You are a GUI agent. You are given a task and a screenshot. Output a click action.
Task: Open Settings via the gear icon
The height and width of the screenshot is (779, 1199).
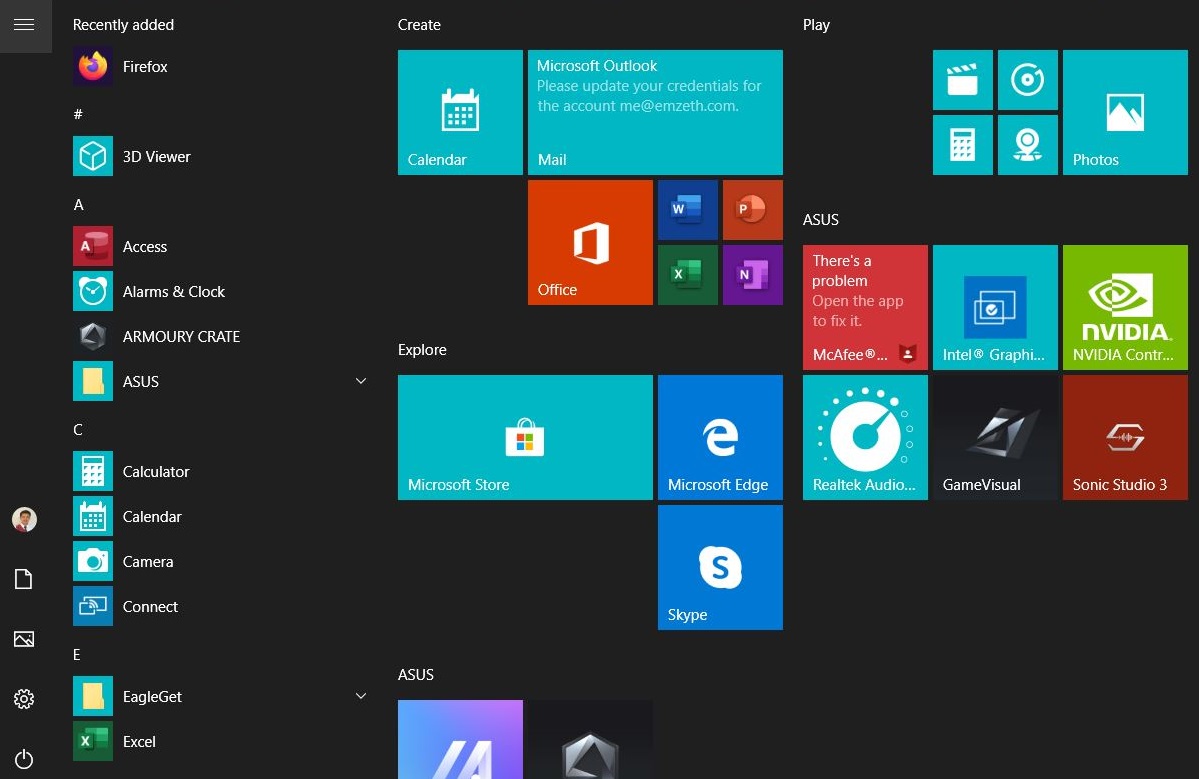click(25, 699)
